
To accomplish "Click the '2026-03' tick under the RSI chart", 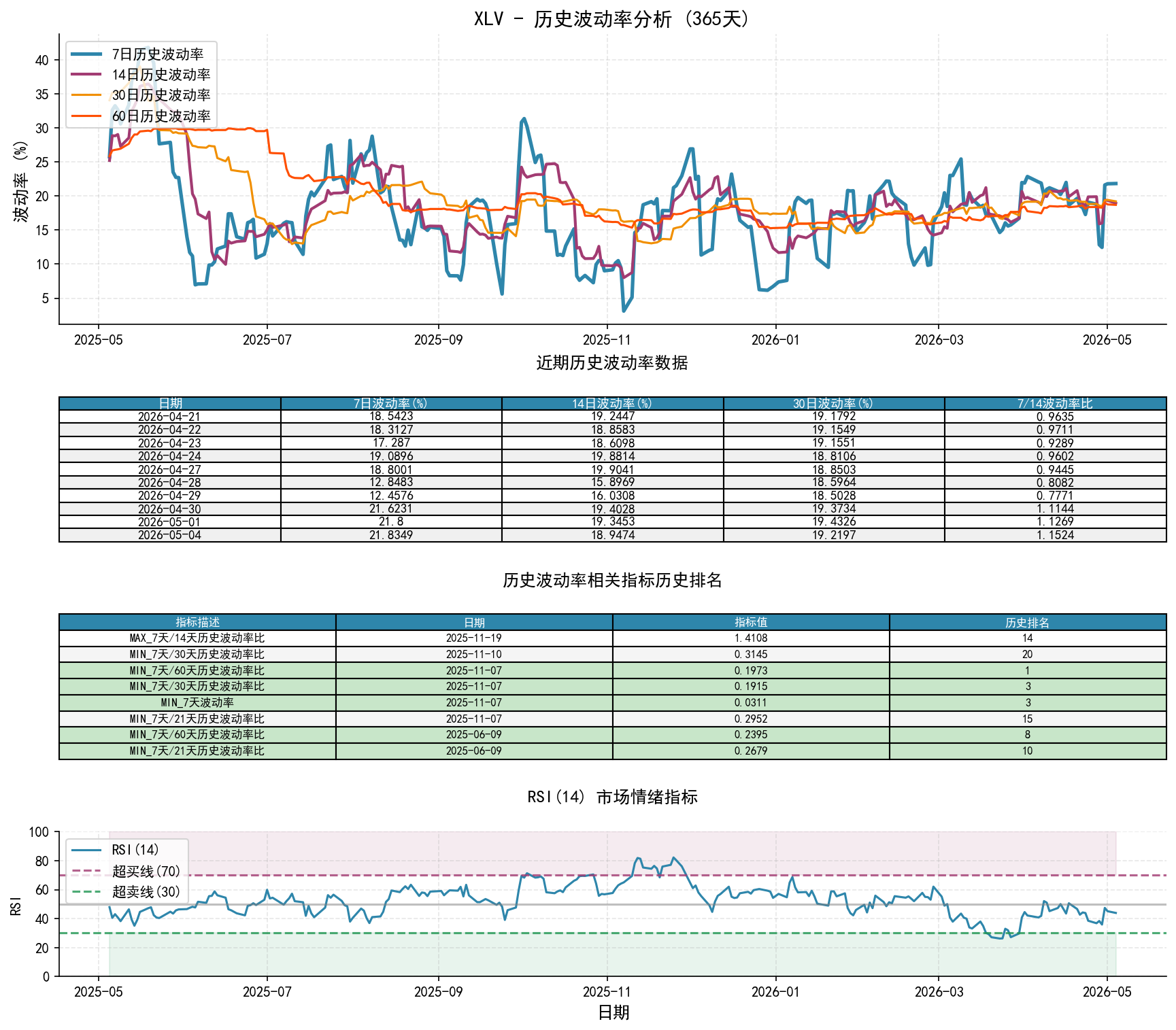I will pos(939,992).
